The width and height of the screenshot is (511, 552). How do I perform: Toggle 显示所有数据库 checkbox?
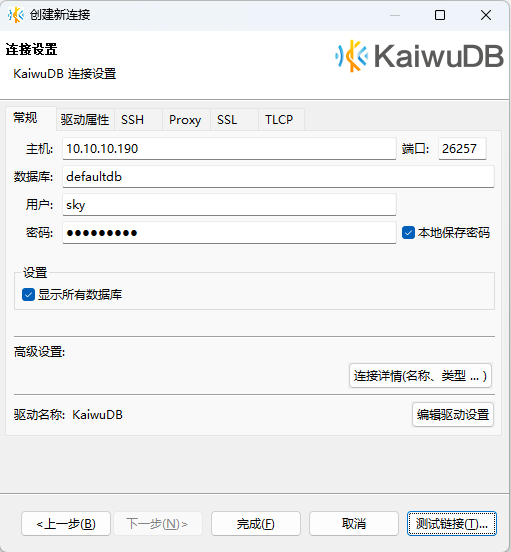coord(29,295)
